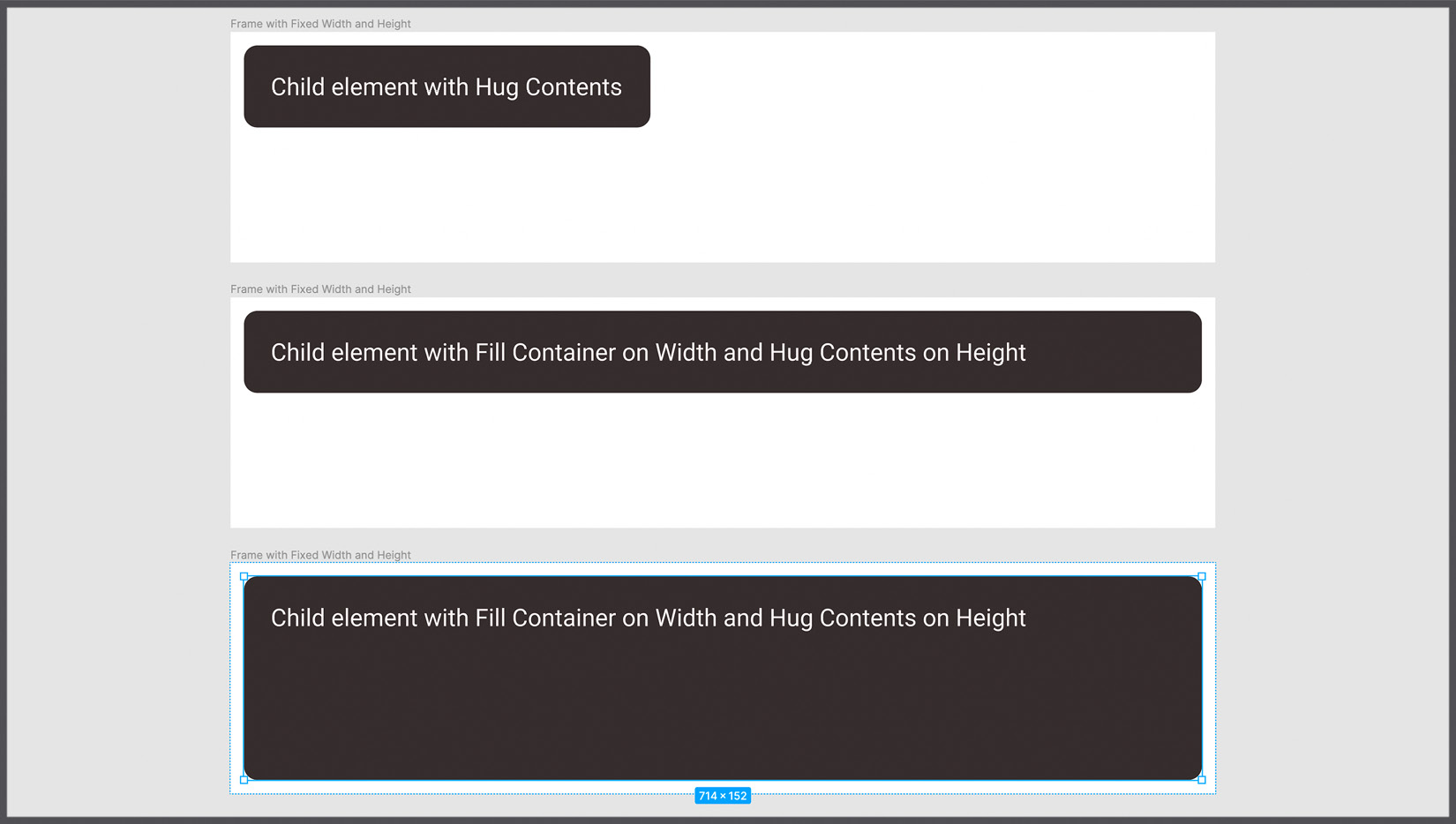The width and height of the screenshot is (1456, 824).
Task: Click the bottom-left resize handle
Action: pyautogui.click(x=244, y=779)
